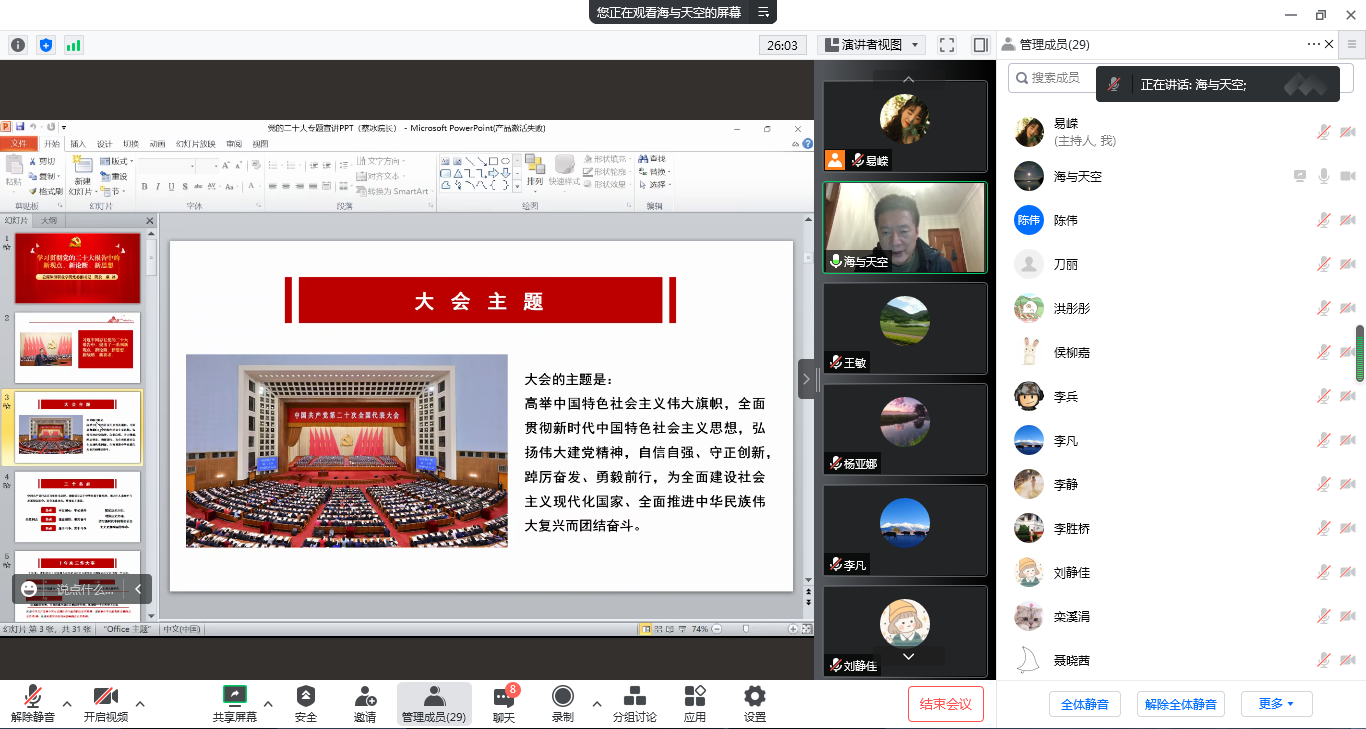Switch to 动画 tab in shared PowerPoint
This screenshot has width=1366, height=729.
157,143
